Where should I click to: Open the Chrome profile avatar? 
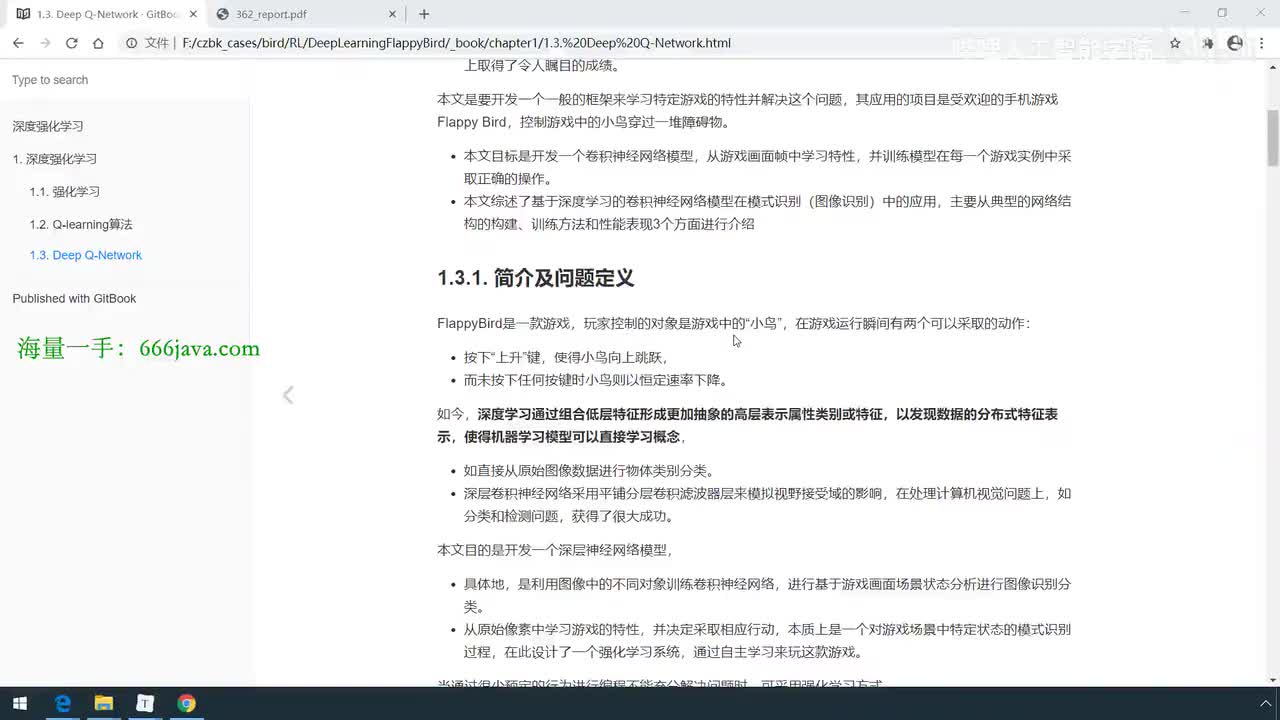point(1235,43)
